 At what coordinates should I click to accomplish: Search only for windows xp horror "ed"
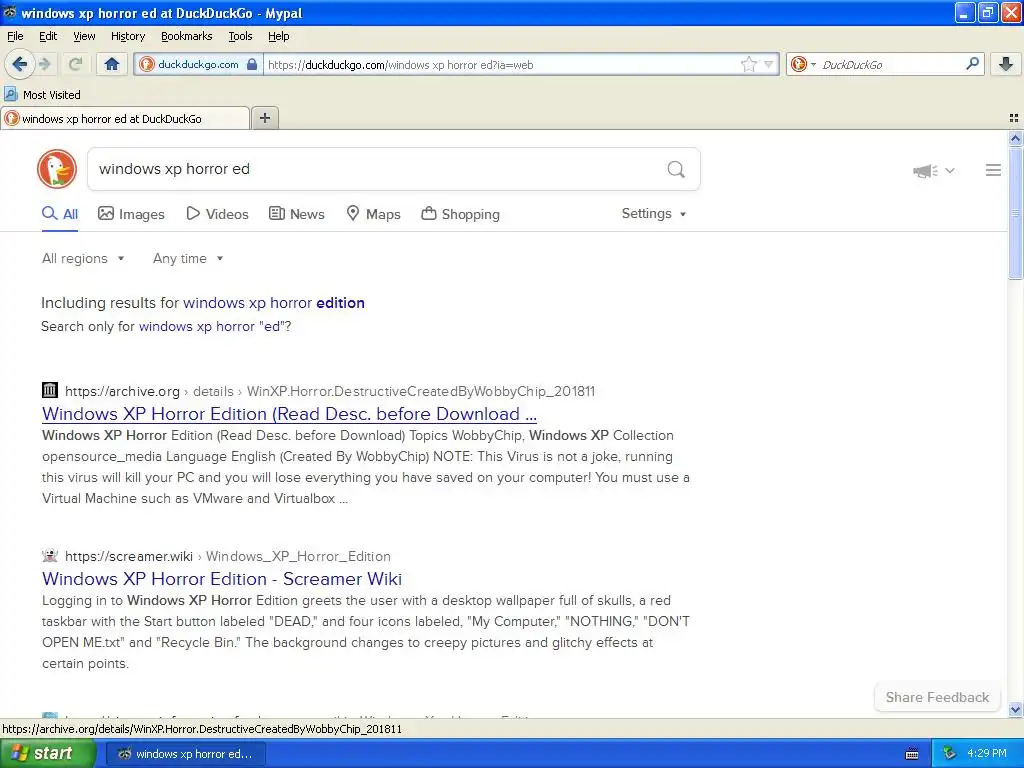tap(212, 326)
